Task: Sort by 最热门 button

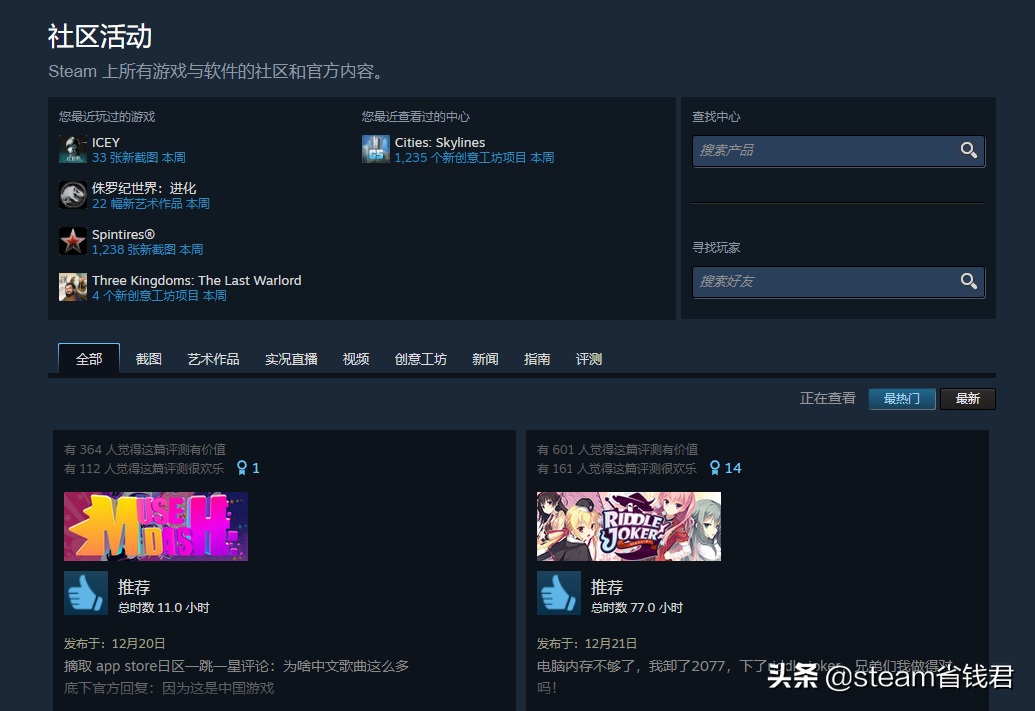Action: point(901,399)
